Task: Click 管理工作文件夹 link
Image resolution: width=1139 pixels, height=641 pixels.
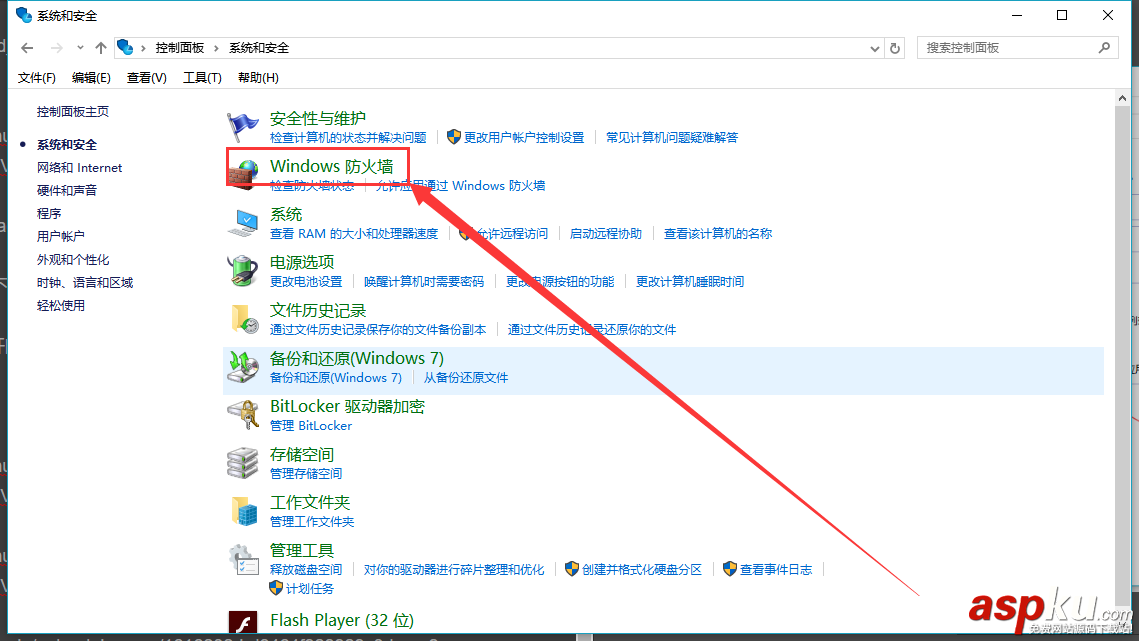Action: coord(312,522)
